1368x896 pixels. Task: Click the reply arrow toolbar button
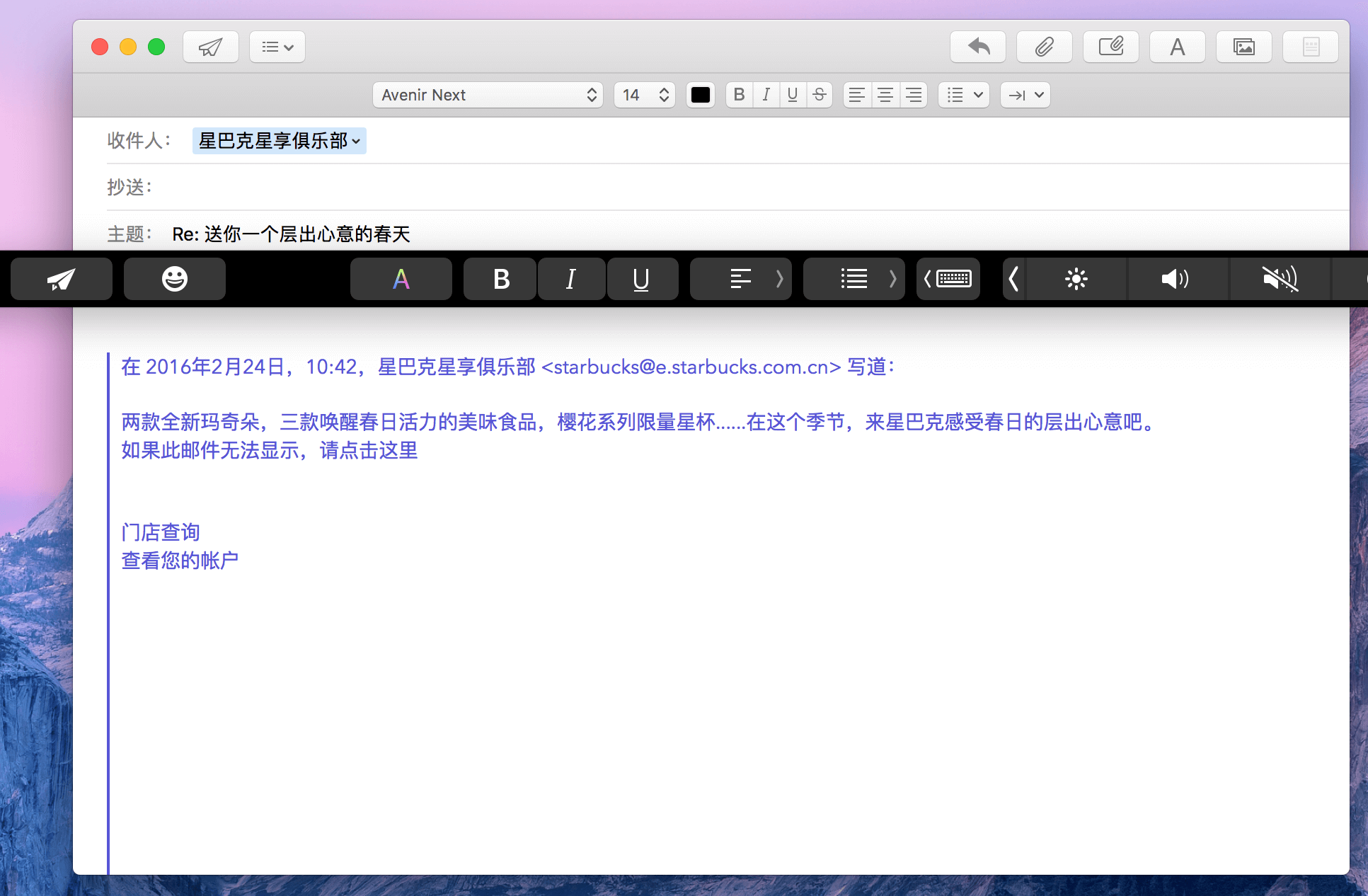pos(978,47)
